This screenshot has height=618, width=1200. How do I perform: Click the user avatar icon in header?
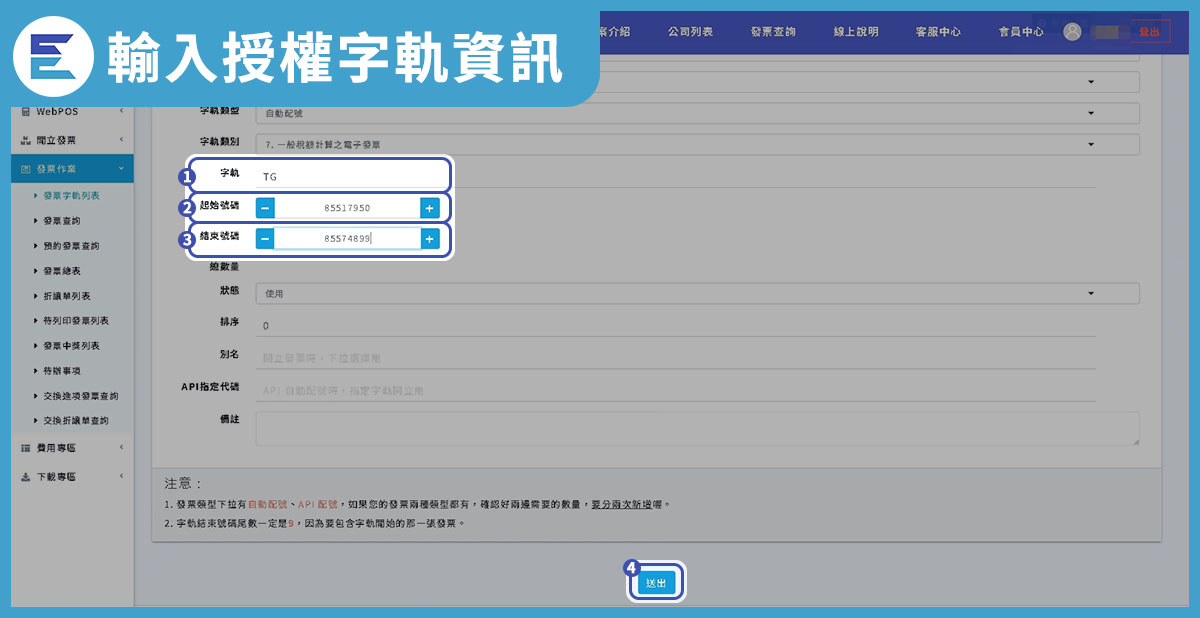click(1072, 32)
